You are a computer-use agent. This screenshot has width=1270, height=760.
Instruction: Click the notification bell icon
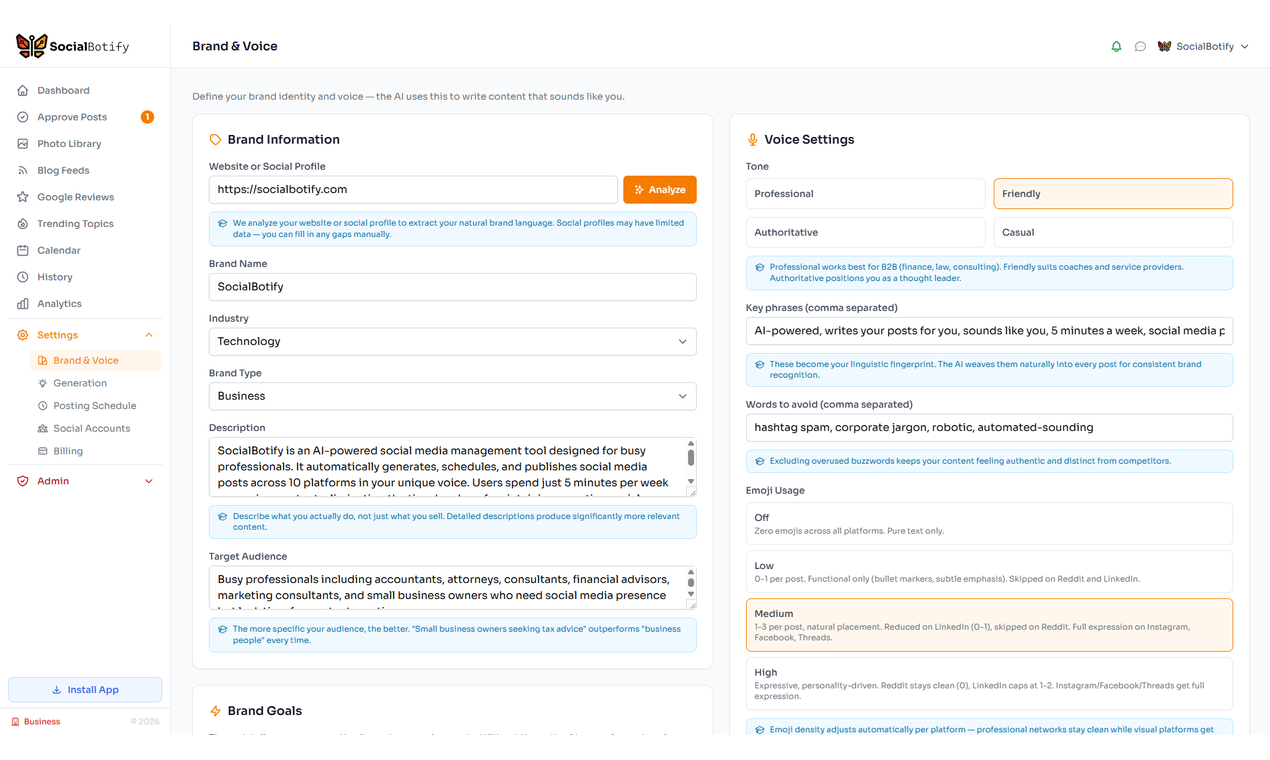click(1116, 45)
